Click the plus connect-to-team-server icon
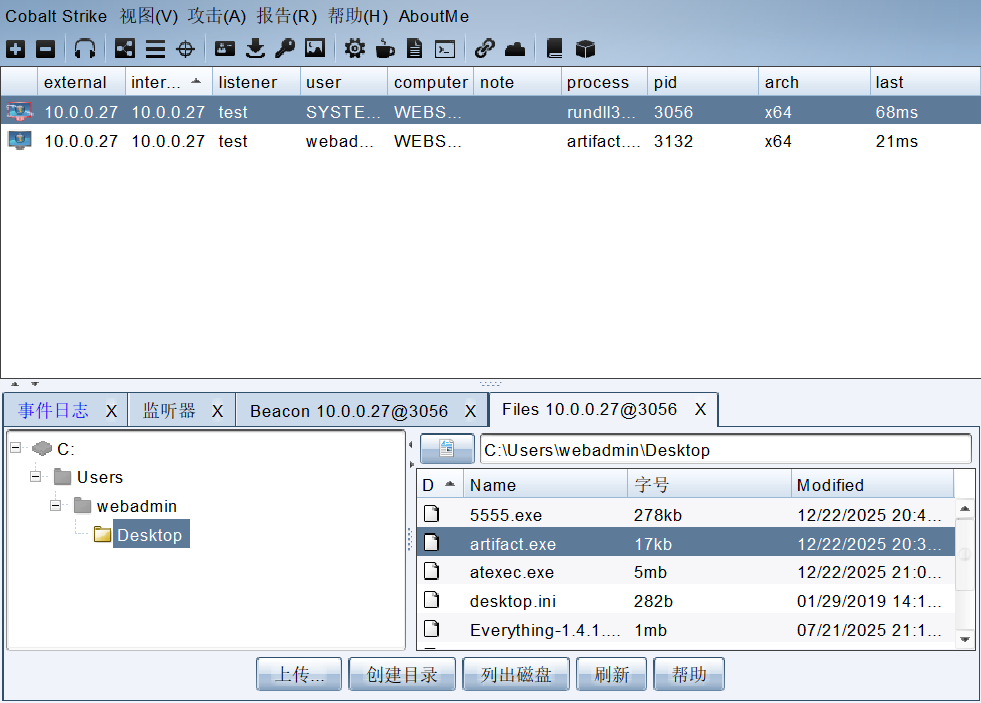Viewport: 981px width, 703px height. [16, 49]
